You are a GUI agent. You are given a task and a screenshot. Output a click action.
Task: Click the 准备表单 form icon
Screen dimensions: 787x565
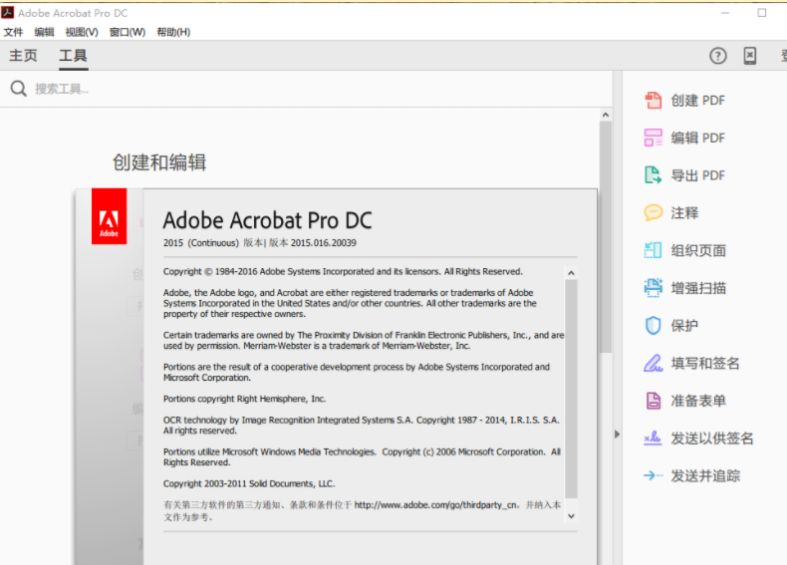653,400
